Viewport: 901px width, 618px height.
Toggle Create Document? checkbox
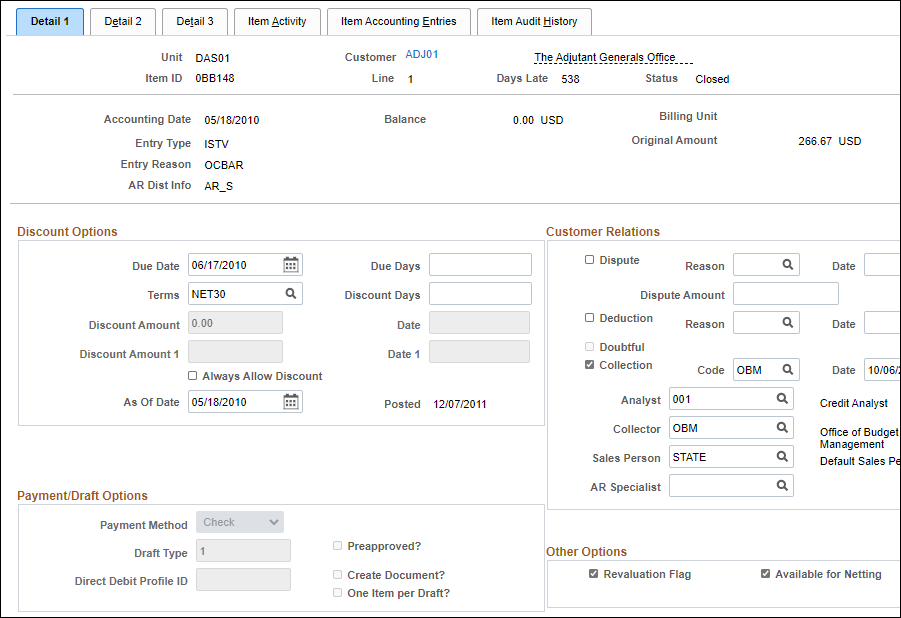point(337,574)
